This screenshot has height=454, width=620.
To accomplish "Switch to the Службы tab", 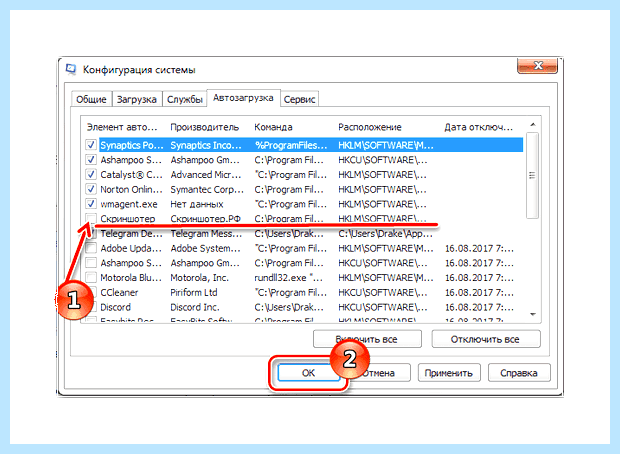I will coord(185,99).
